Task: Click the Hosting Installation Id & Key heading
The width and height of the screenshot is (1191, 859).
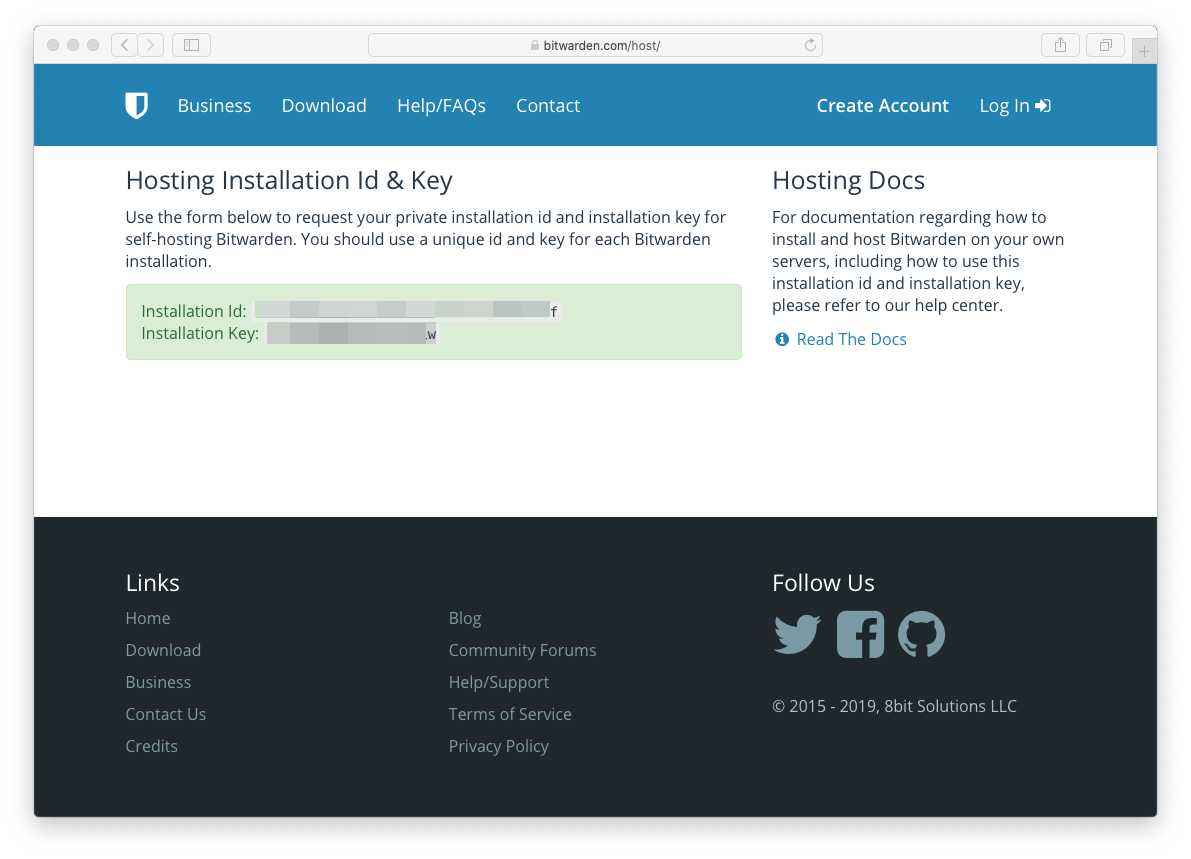Action: pyautogui.click(x=289, y=180)
